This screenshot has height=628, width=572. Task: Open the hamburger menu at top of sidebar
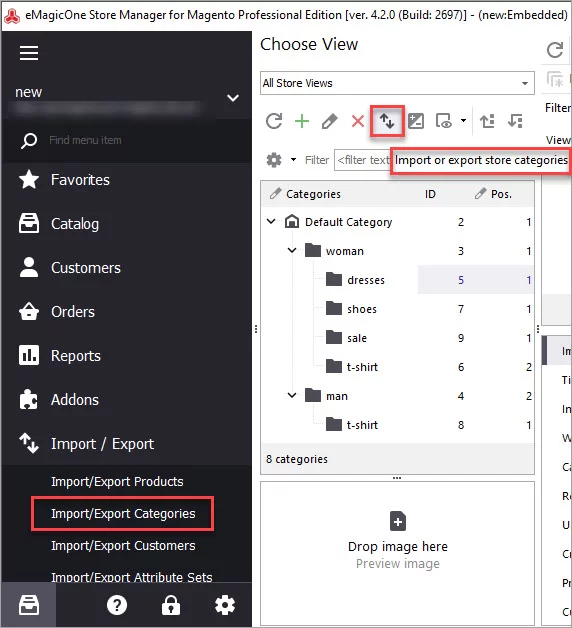point(29,53)
